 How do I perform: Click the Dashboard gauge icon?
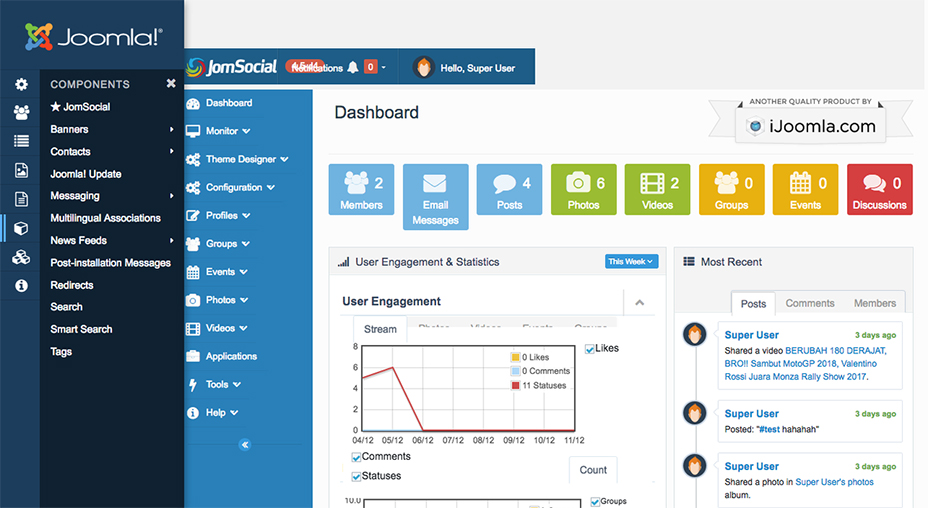click(193, 104)
